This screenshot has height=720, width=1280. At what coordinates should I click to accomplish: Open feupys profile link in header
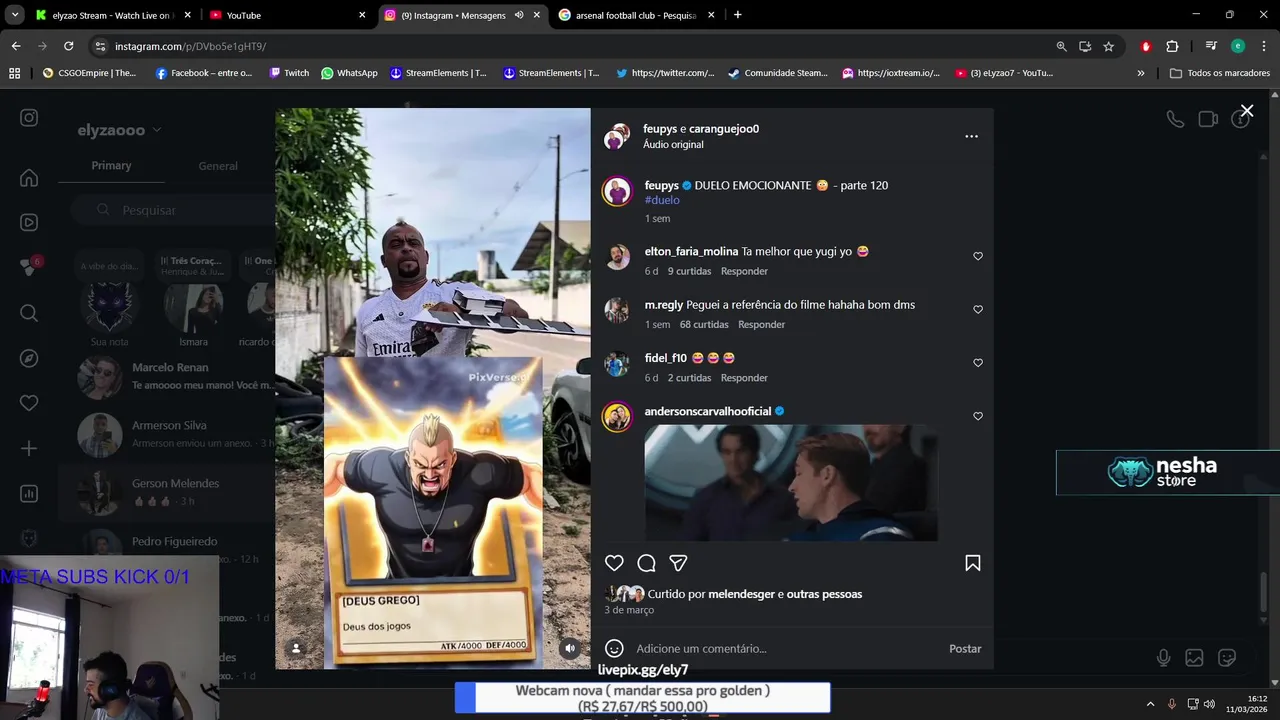click(660, 129)
